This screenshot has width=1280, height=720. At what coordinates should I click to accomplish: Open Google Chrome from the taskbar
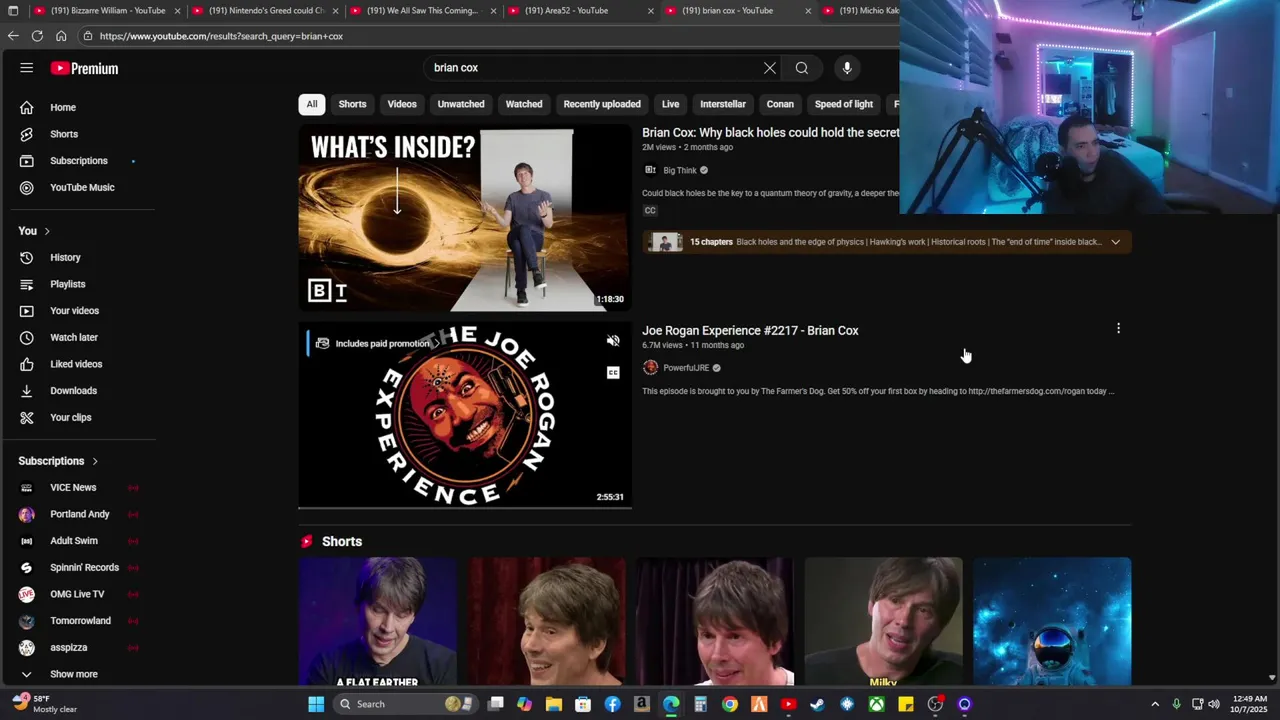click(730, 704)
